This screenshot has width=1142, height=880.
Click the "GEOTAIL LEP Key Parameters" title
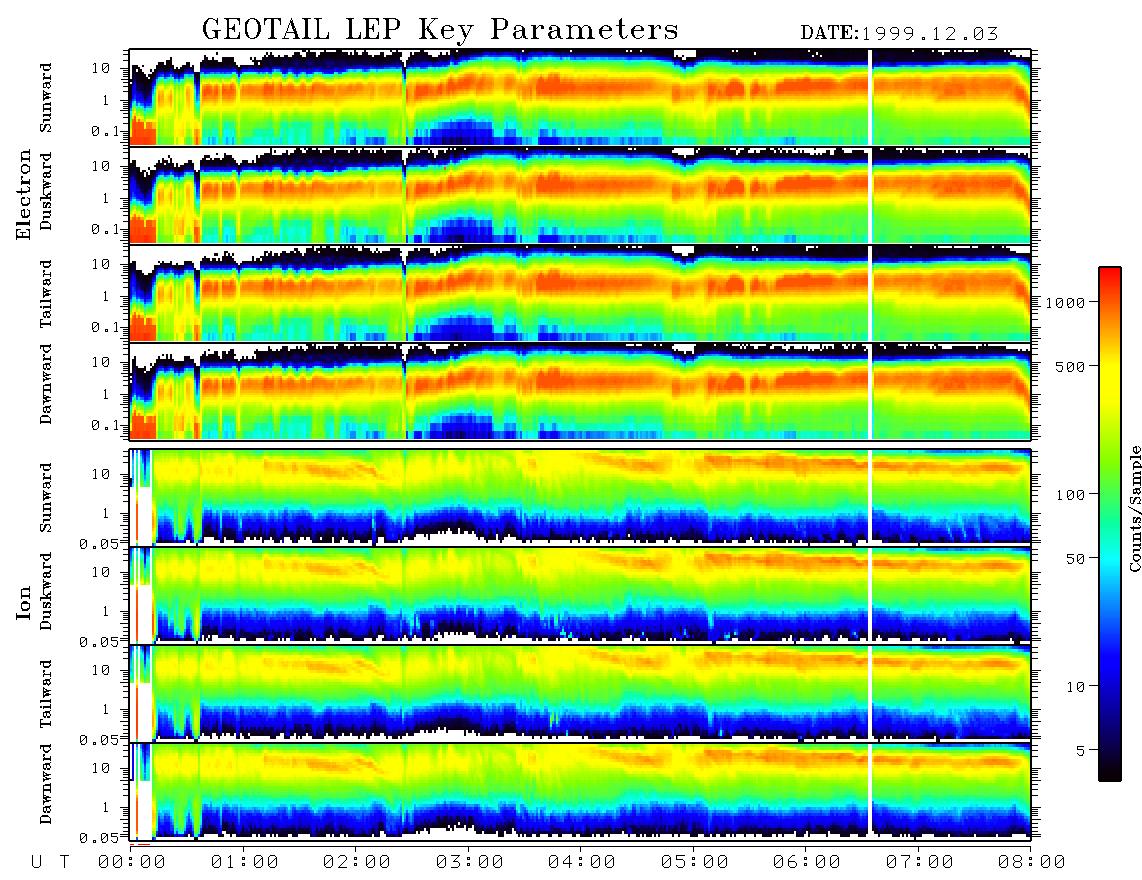[440, 30]
